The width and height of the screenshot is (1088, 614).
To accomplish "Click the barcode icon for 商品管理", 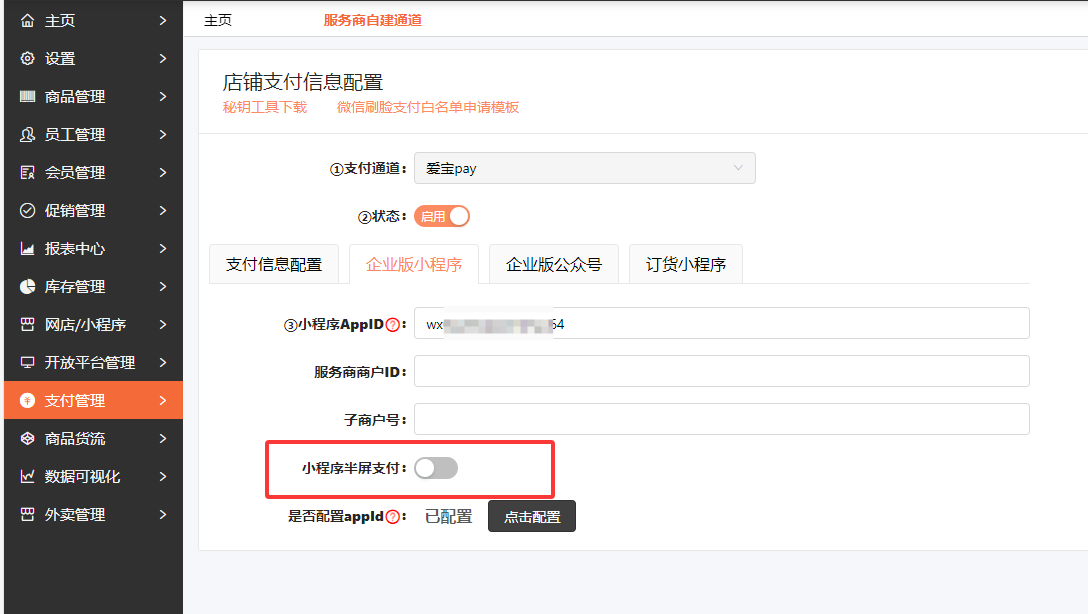I will (28, 97).
